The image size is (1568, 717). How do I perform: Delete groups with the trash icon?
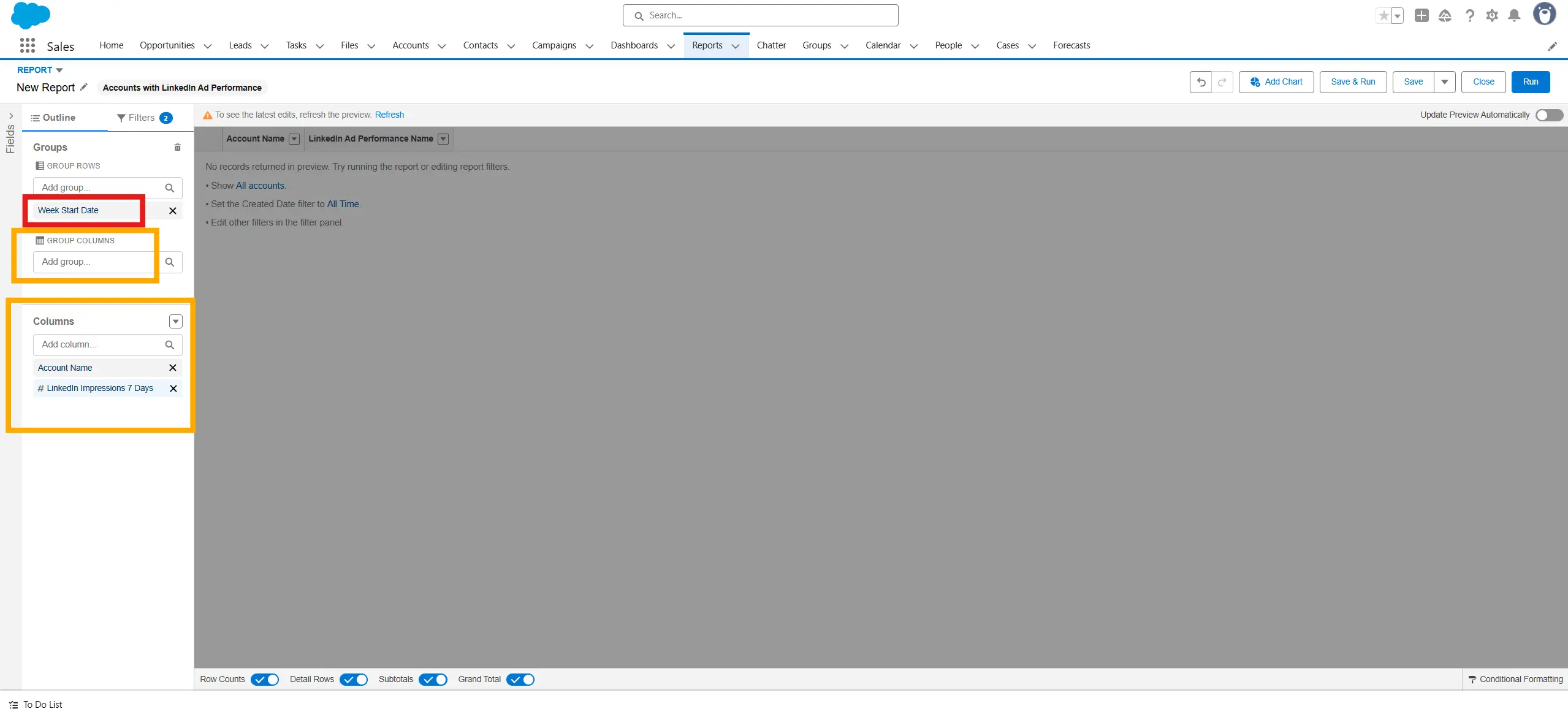(x=177, y=147)
